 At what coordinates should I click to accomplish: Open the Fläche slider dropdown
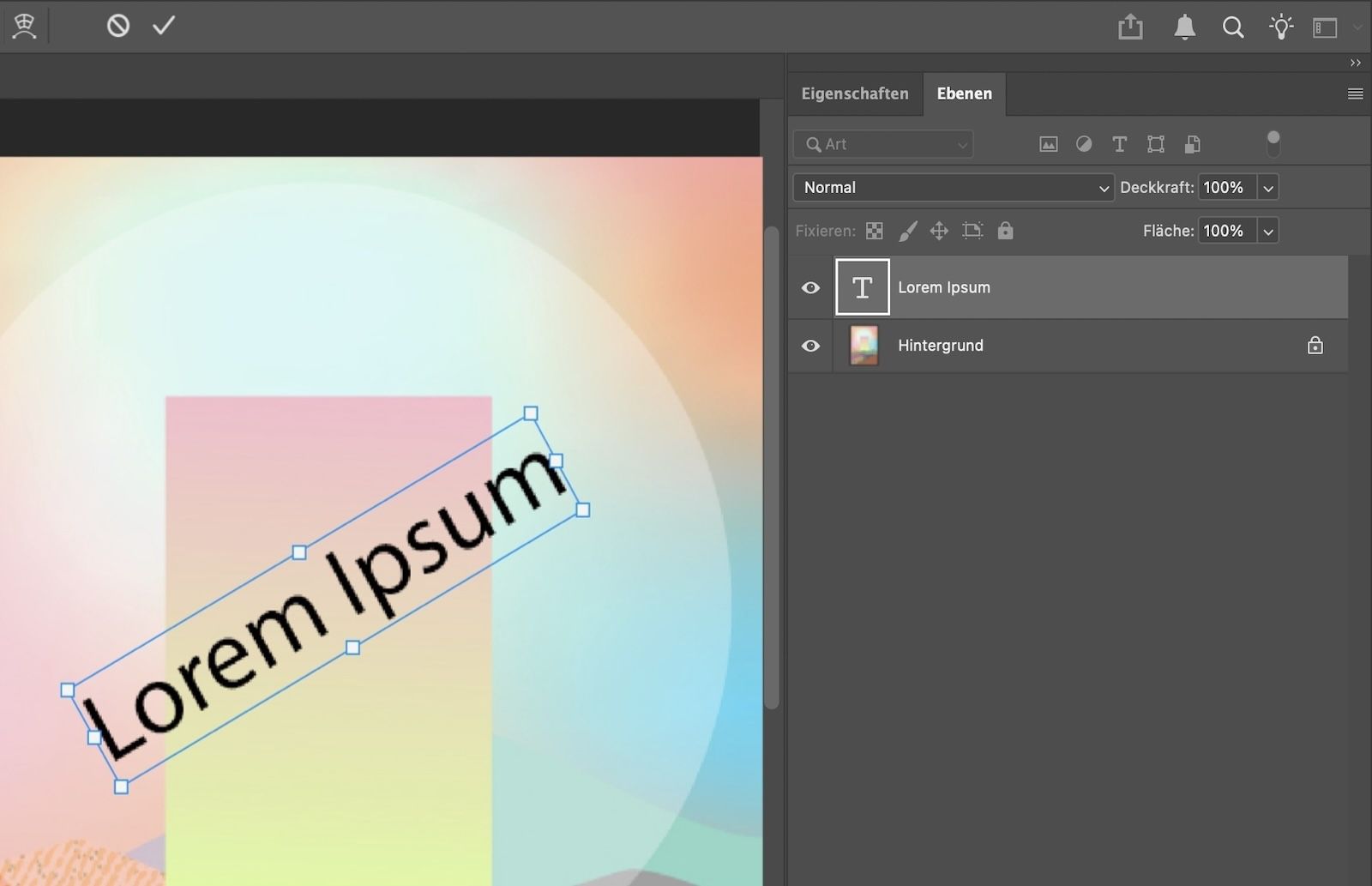tap(1268, 231)
